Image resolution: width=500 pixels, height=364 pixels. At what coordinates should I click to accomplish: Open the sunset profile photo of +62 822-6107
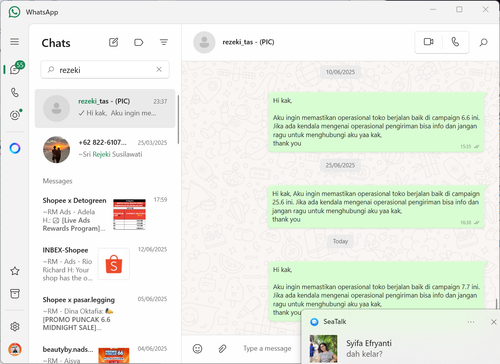(57, 149)
